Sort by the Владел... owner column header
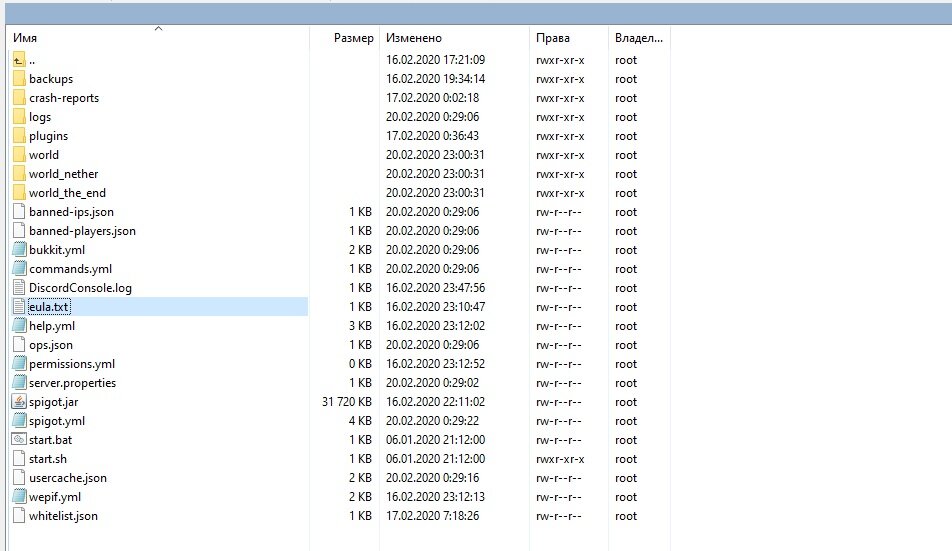The width and height of the screenshot is (952, 551). pos(639,38)
